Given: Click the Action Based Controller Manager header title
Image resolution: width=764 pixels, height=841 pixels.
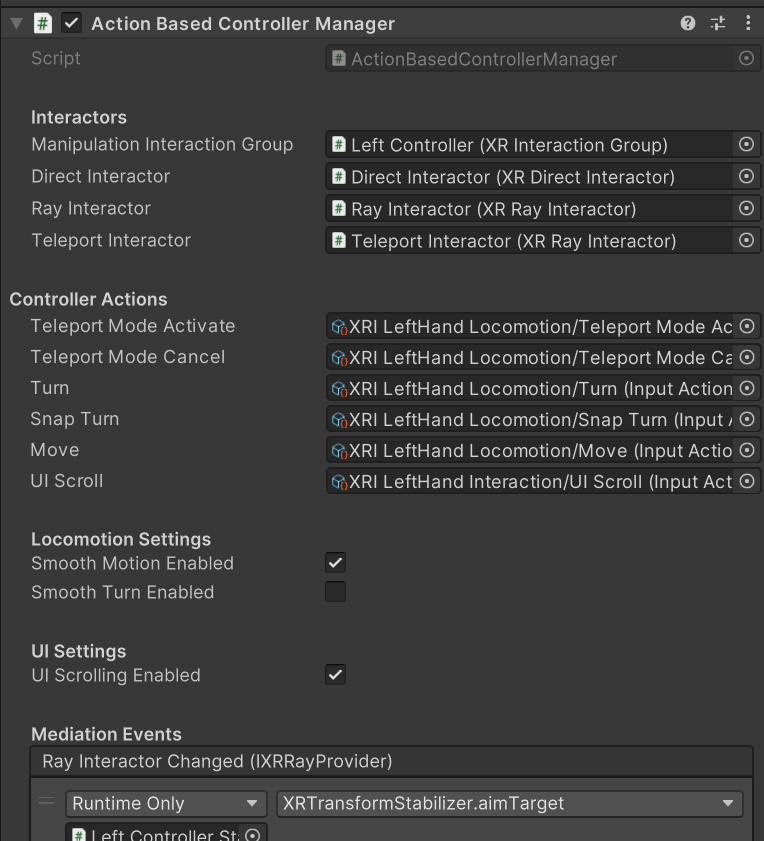Looking at the screenshot, I should click(x=243, y=23).
